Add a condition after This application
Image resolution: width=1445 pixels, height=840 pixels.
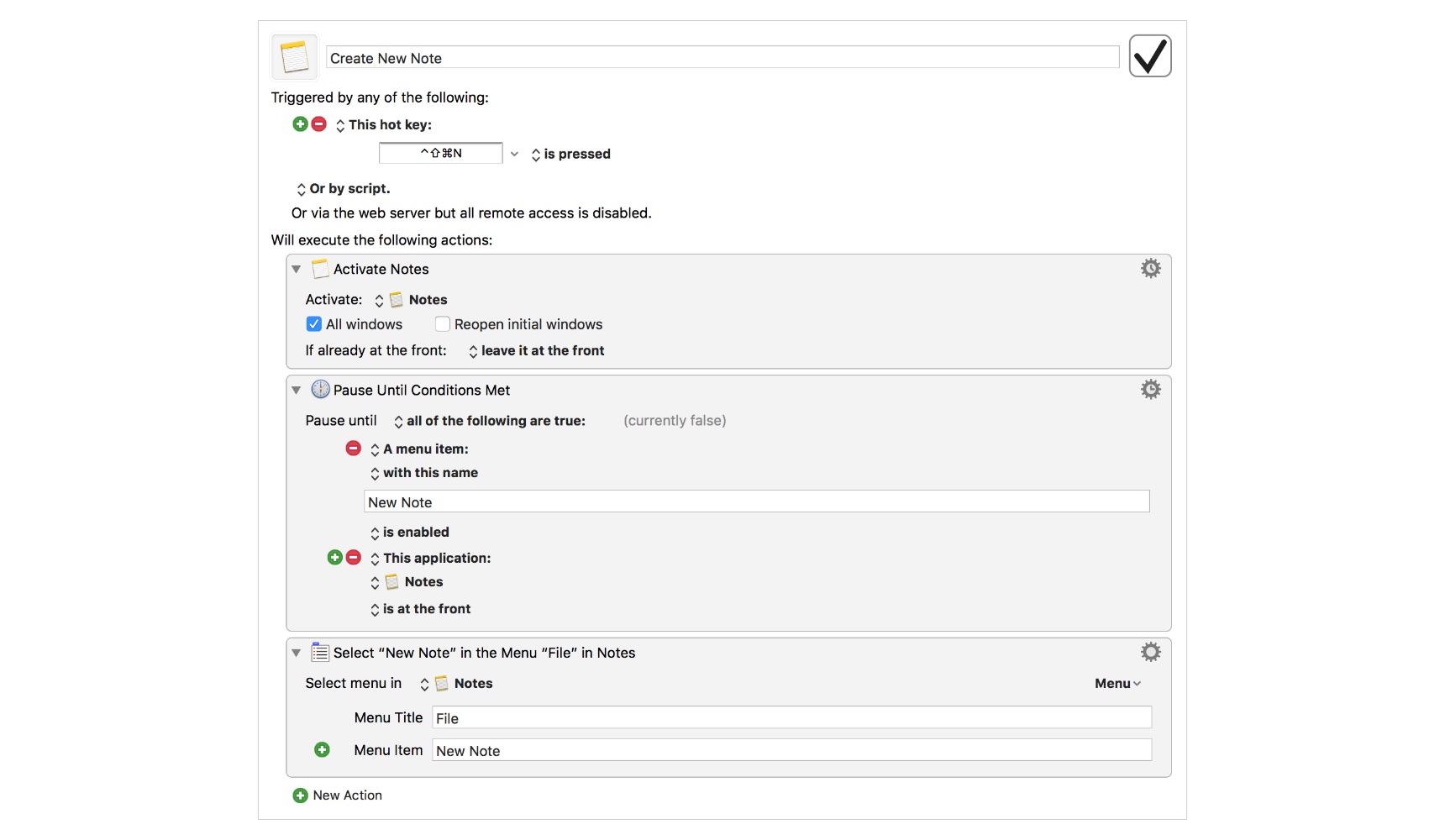pyautogui.click(x=334, y=558)
